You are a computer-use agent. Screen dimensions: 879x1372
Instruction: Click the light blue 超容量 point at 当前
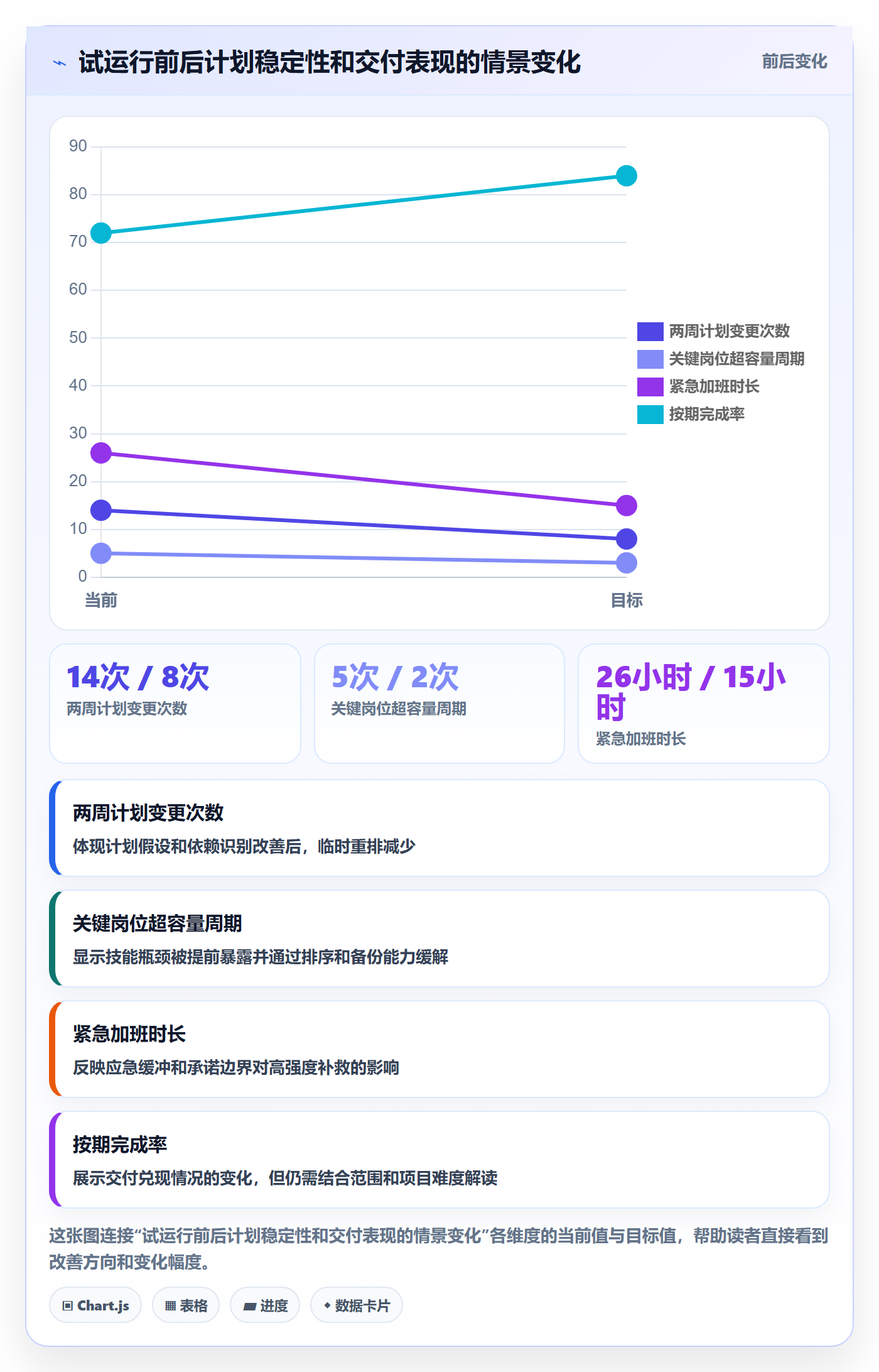101,553
